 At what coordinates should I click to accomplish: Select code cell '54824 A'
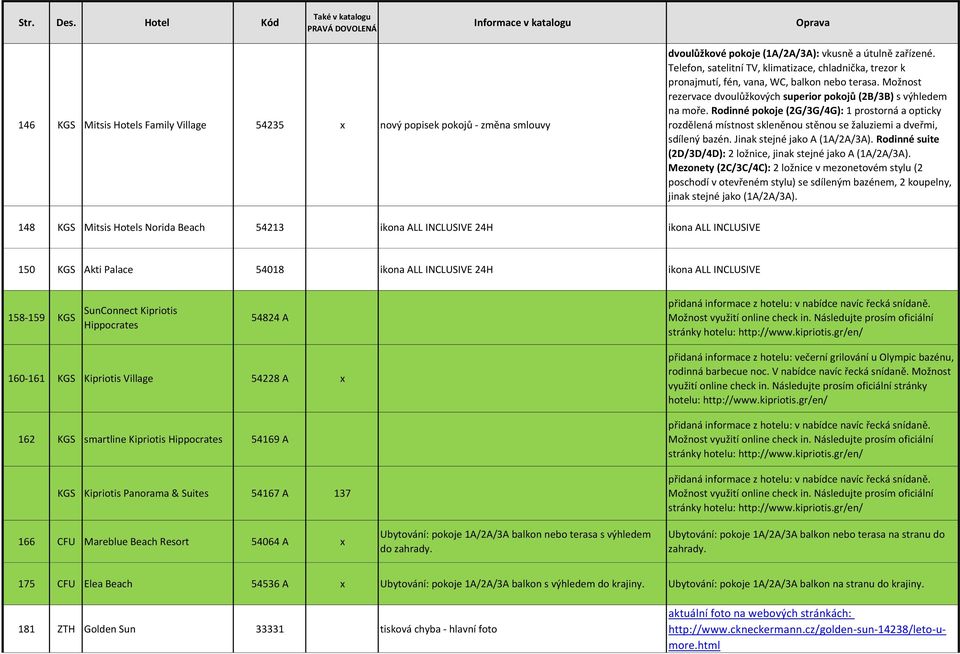pos(269,317)
